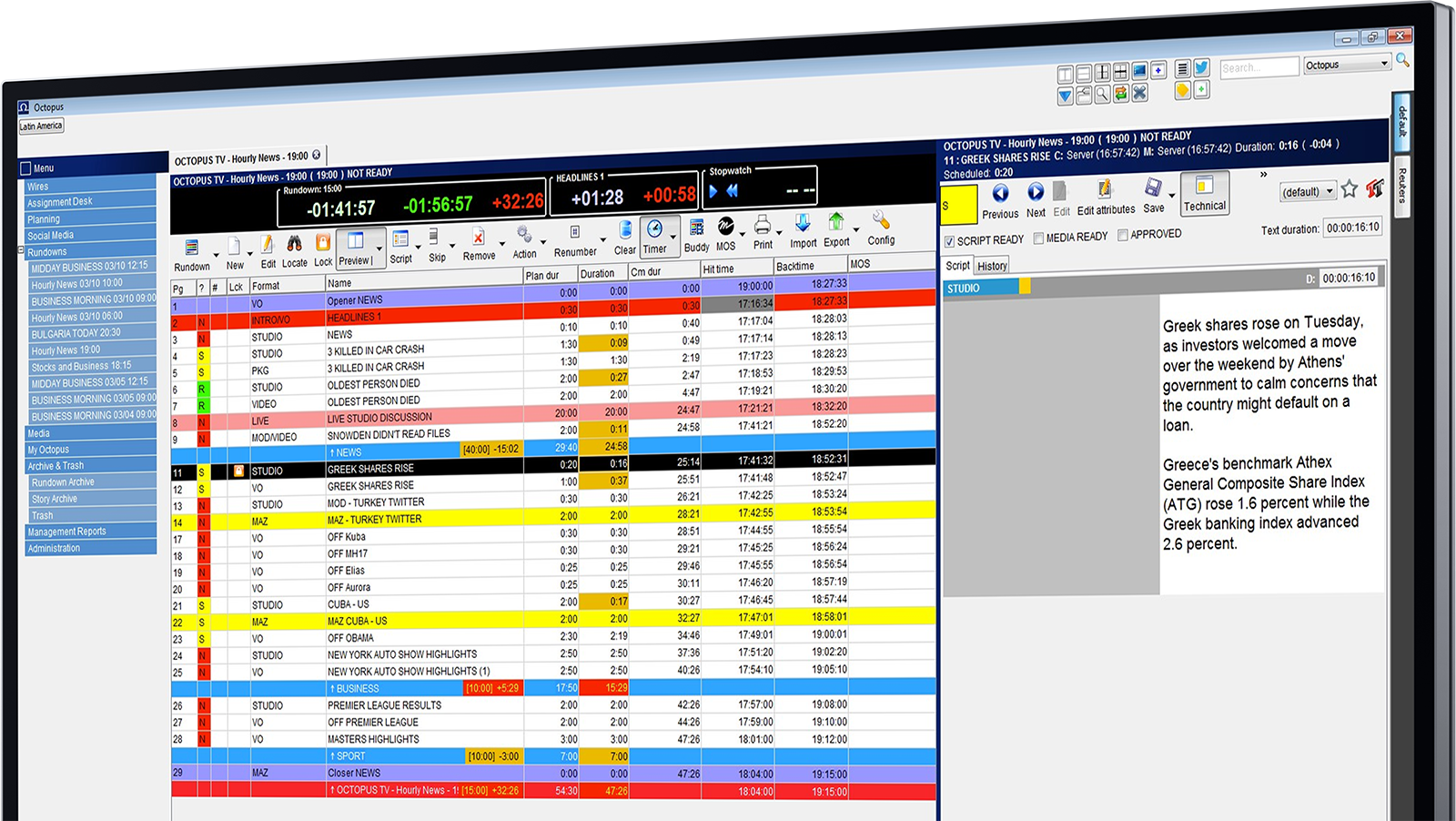
Task: Click the Locate binoculars icon
Action: (294, 244)
